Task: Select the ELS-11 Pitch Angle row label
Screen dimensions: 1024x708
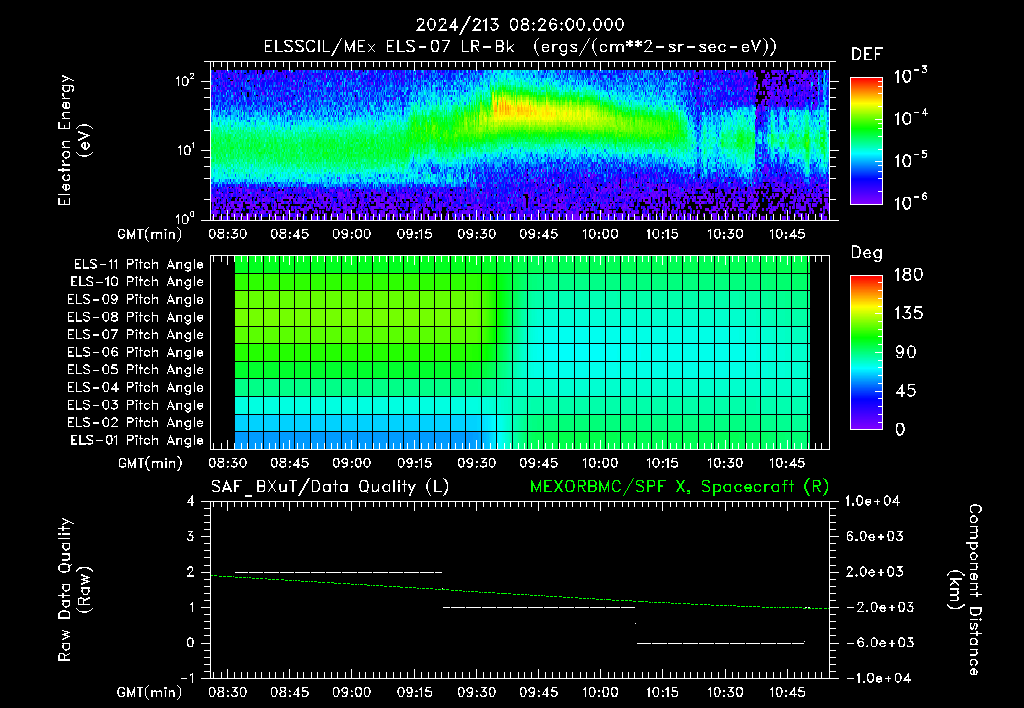Action: click(138, 265)
